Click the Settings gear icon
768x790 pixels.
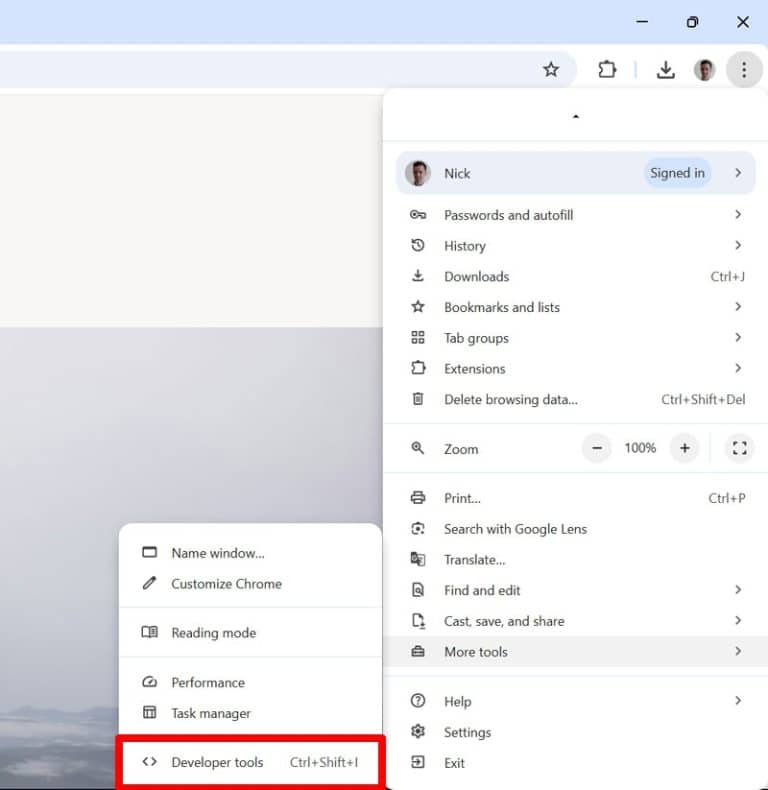pos(418,732)
